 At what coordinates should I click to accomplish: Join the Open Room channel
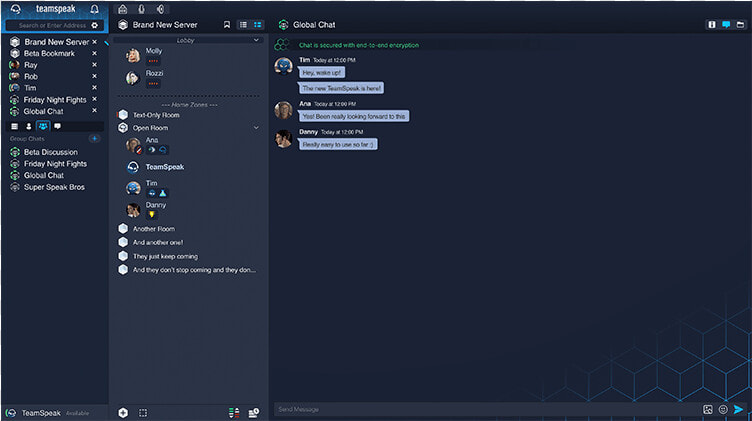(150, 128)
